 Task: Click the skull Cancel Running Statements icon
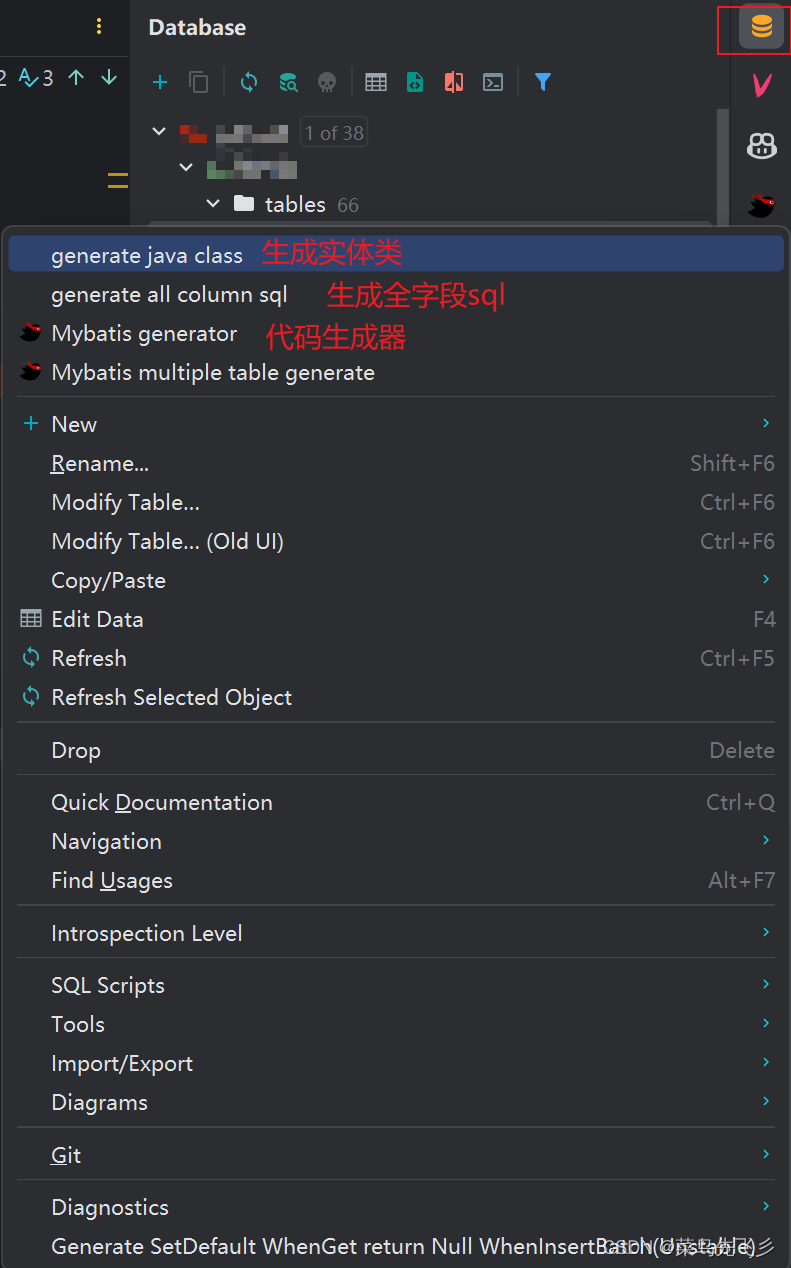pyautogui.click(x=327, y=82)
